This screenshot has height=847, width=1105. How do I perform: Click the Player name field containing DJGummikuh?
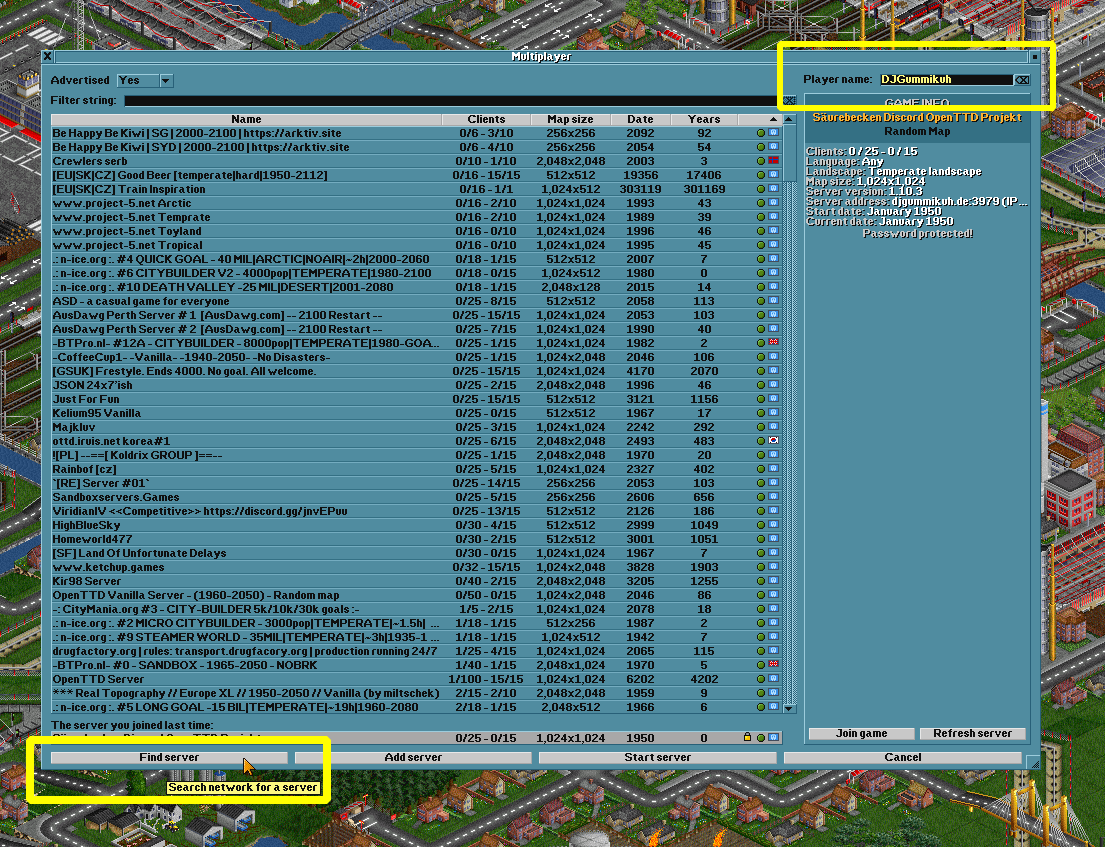tap(946, 80)
